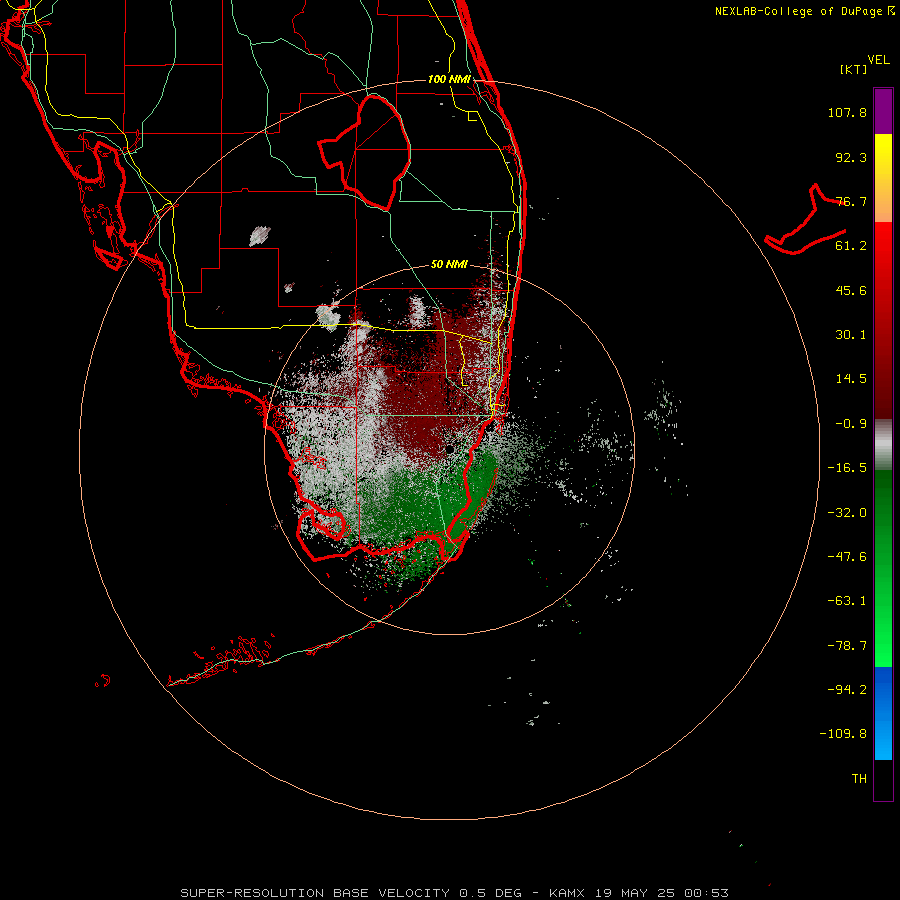Click the 14.5 velocity scale value

point(851,379)
